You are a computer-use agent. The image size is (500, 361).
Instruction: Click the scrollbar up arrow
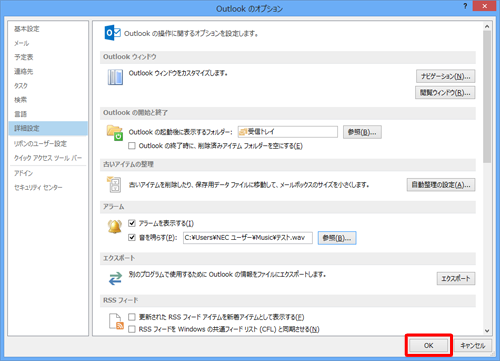pyautogui.click(x=487, y=26)
